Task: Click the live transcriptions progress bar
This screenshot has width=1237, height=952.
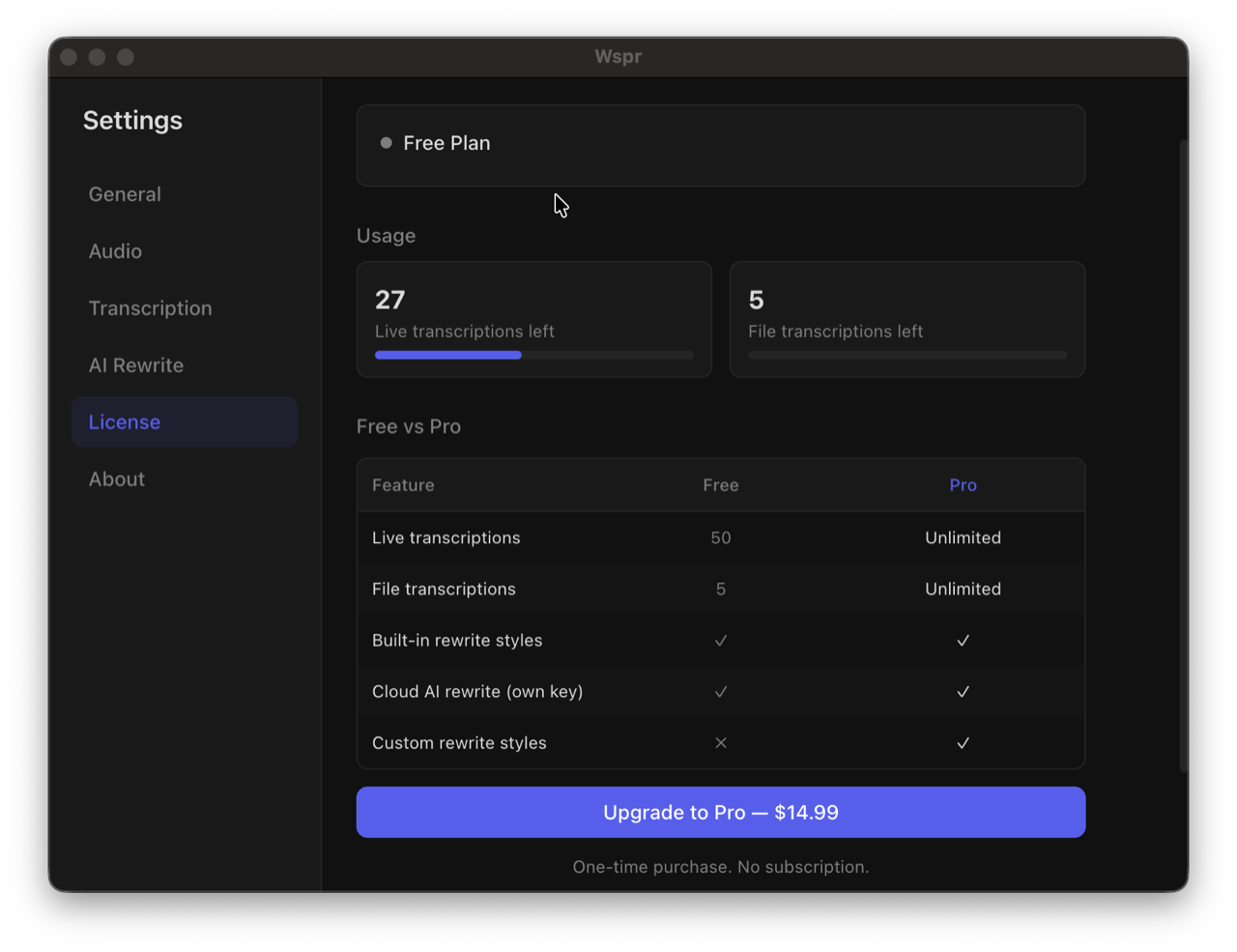Action: (533, 356)
